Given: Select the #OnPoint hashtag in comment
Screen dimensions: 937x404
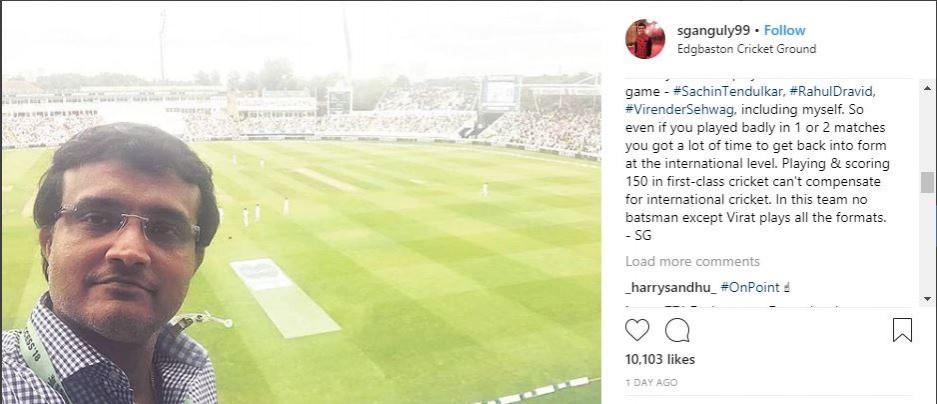Looking at the screenshot, I should coord(750,287).
